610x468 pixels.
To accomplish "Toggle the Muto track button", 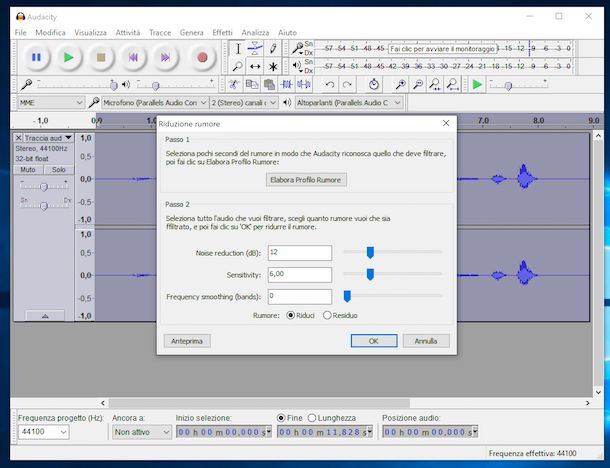I will point(28,170).
